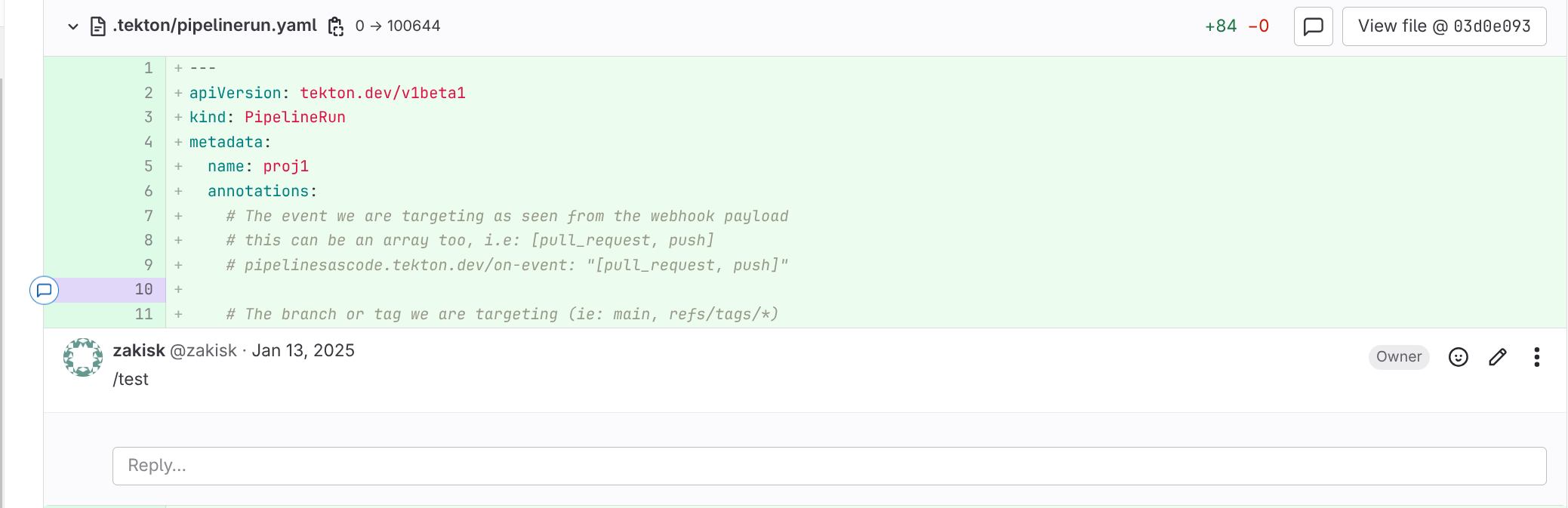The height and width of the screenshot is (508, 1568).
Task: Click the @zakisk username handle
Action: click(203, 351)
